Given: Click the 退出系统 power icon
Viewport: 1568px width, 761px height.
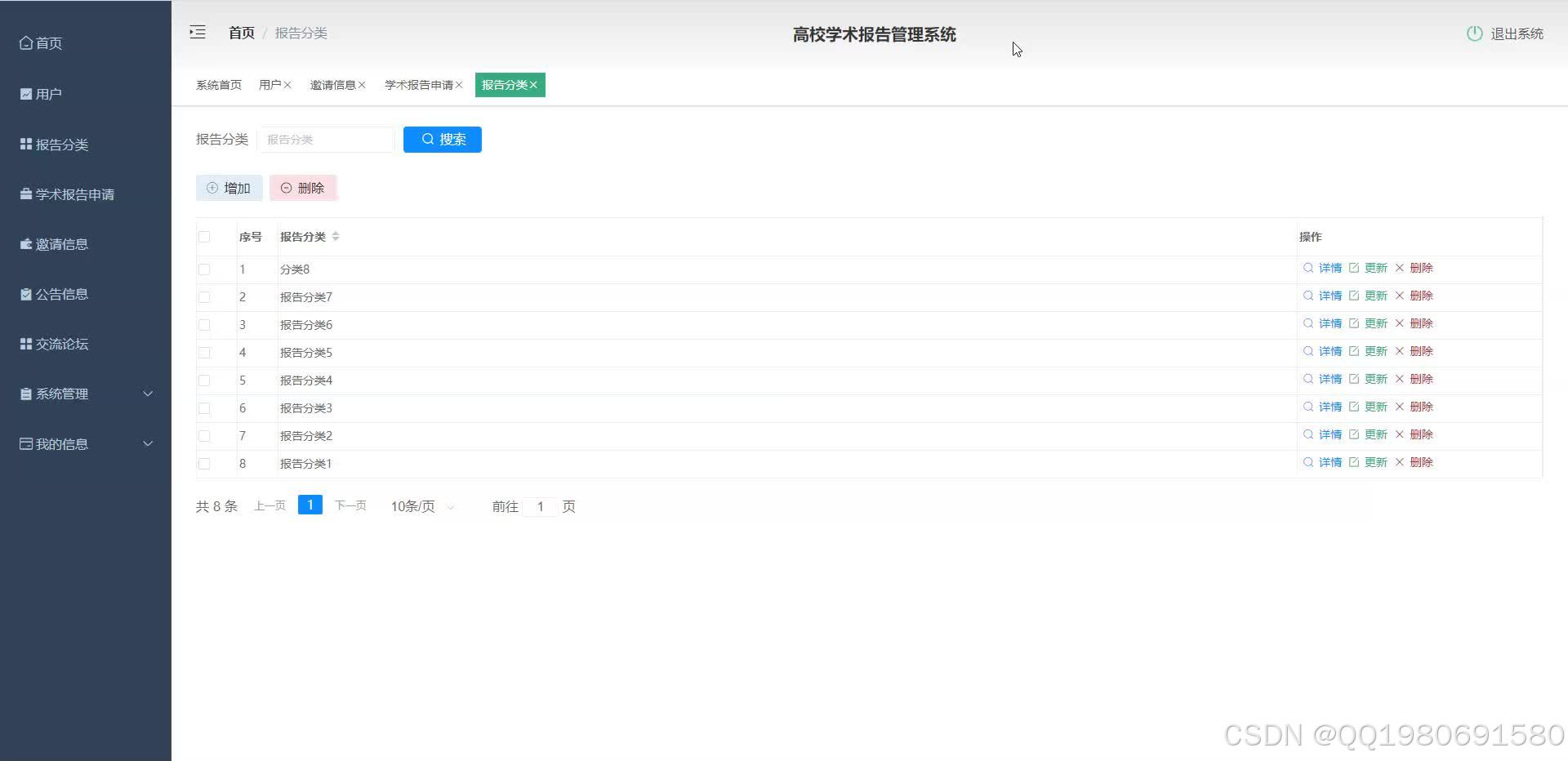Looking at the screenshot, I should 1474,33.
